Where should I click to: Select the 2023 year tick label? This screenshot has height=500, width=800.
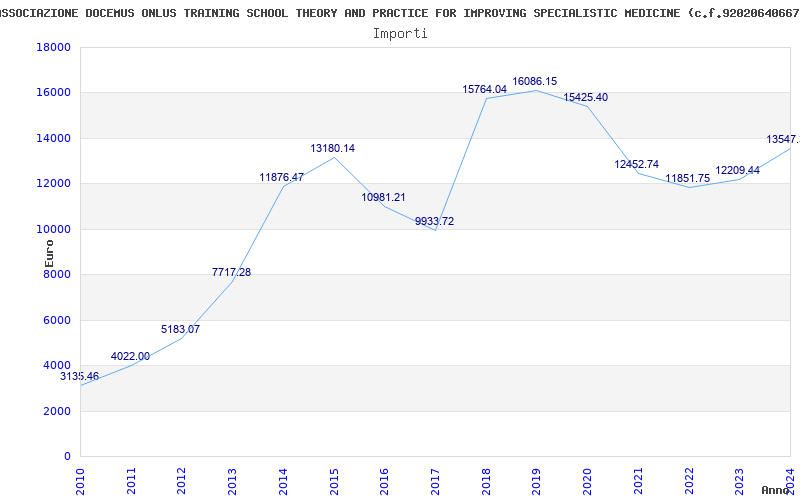tap(739, 481)
